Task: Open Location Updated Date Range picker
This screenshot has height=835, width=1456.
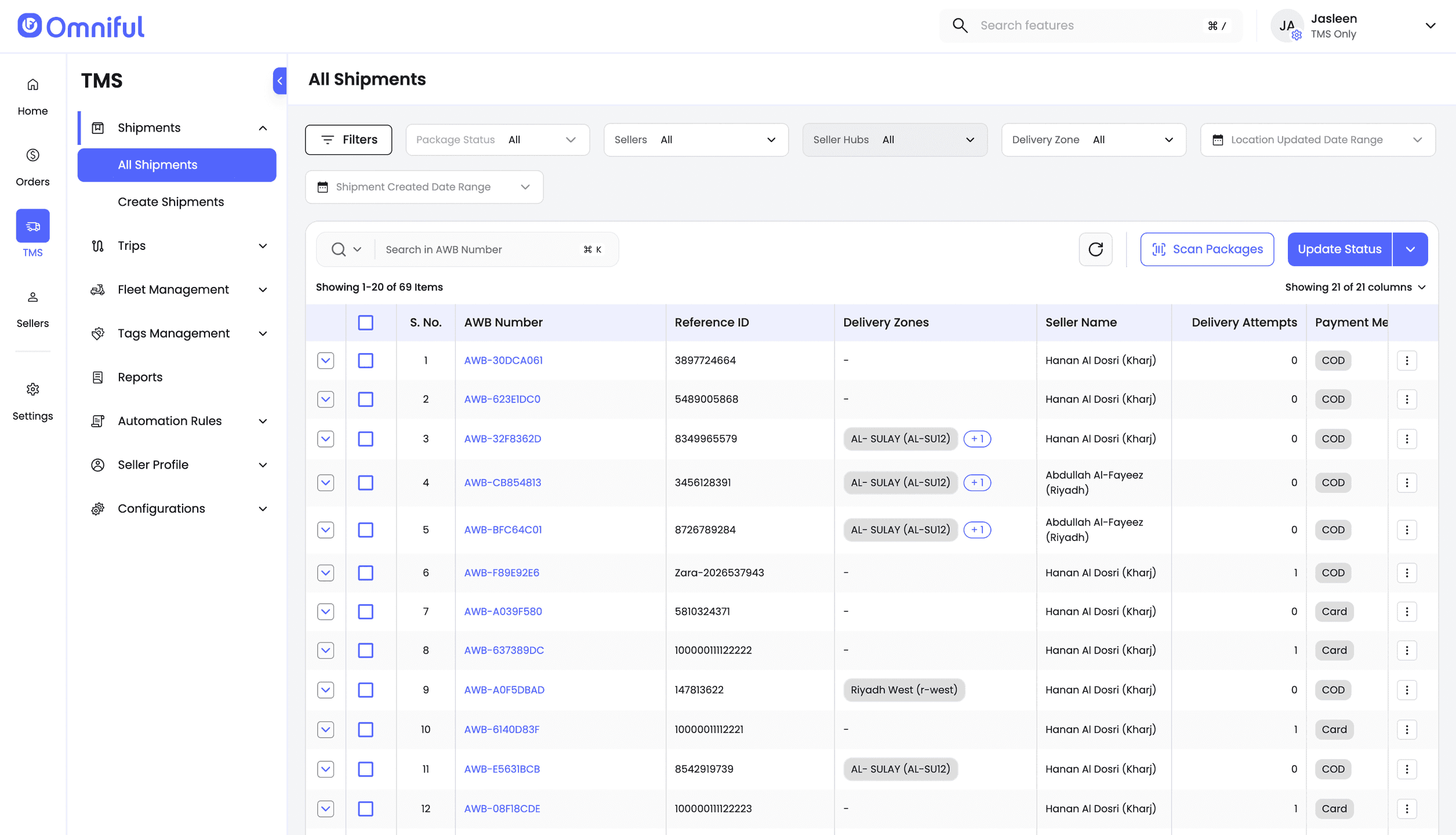Action: (1317, 140)
